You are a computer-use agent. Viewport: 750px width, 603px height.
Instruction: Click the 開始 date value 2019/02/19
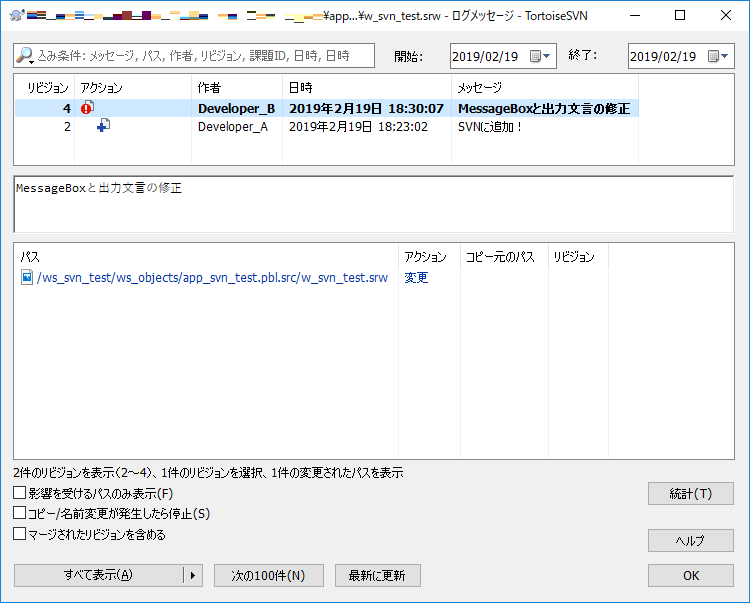tap(485, 56)
